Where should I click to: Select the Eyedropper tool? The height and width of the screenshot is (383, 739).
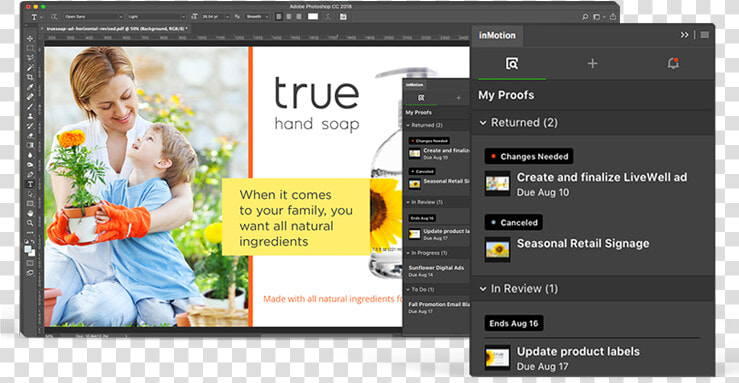pyautogui.click(x=30, y=87)
